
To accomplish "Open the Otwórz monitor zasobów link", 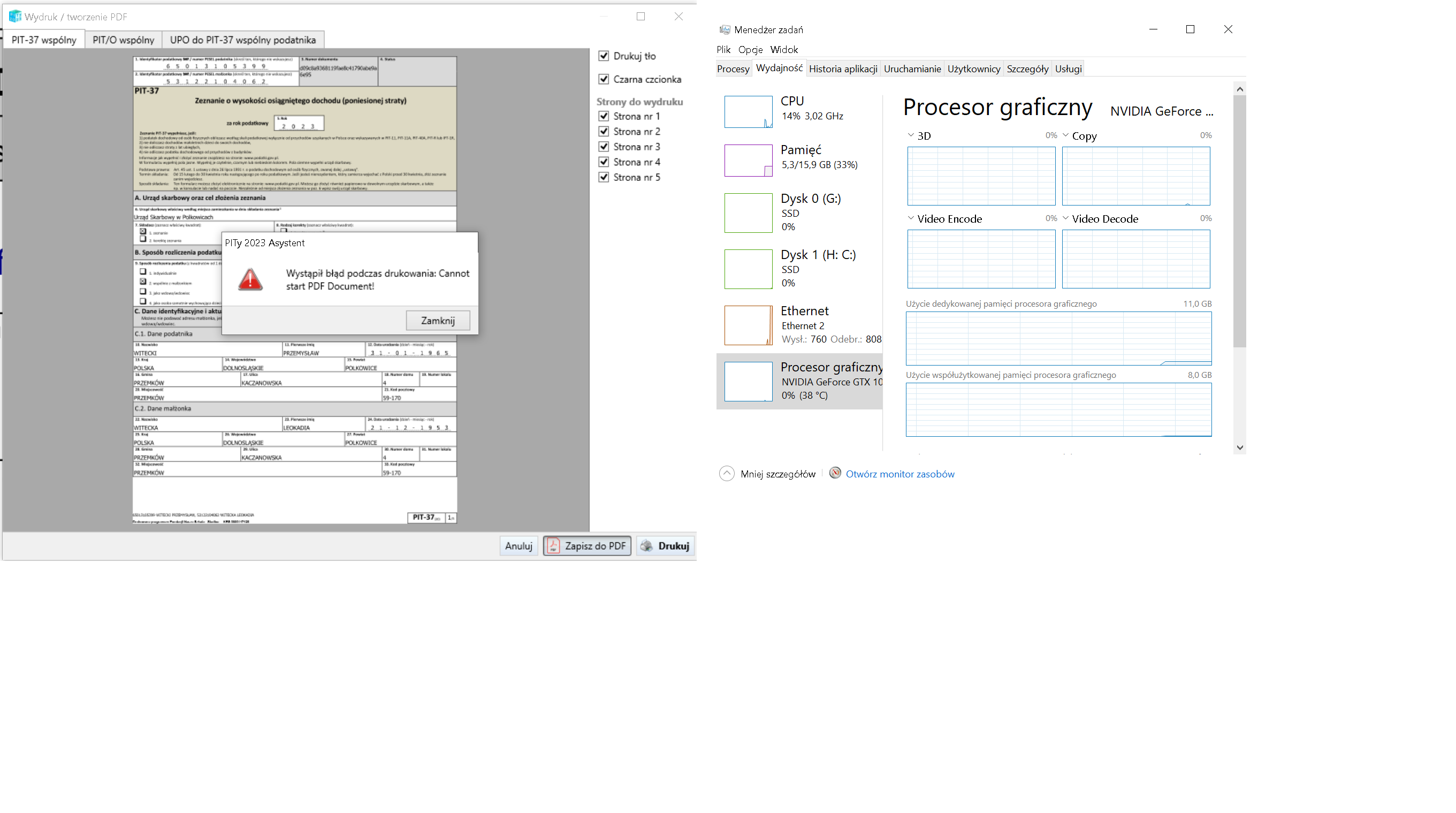I will click(x=899, y=474).
